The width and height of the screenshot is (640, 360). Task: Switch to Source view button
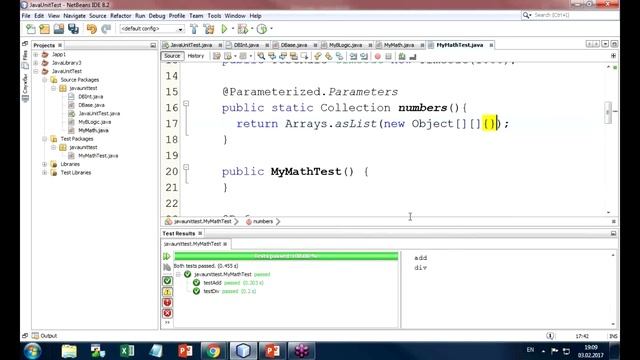(172, 56)
